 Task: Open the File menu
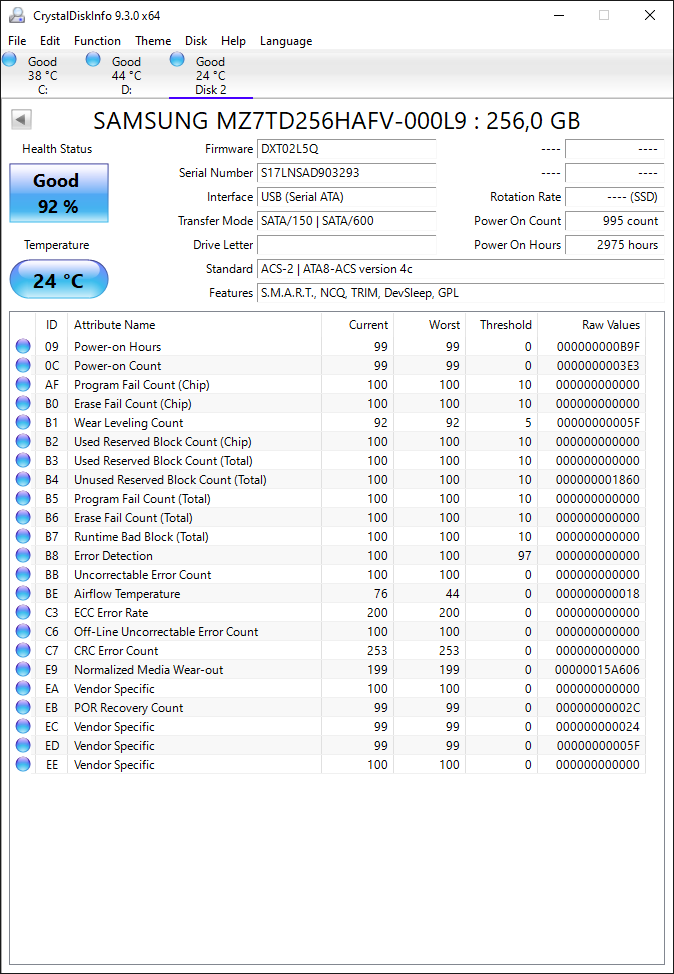pos(17,41)
